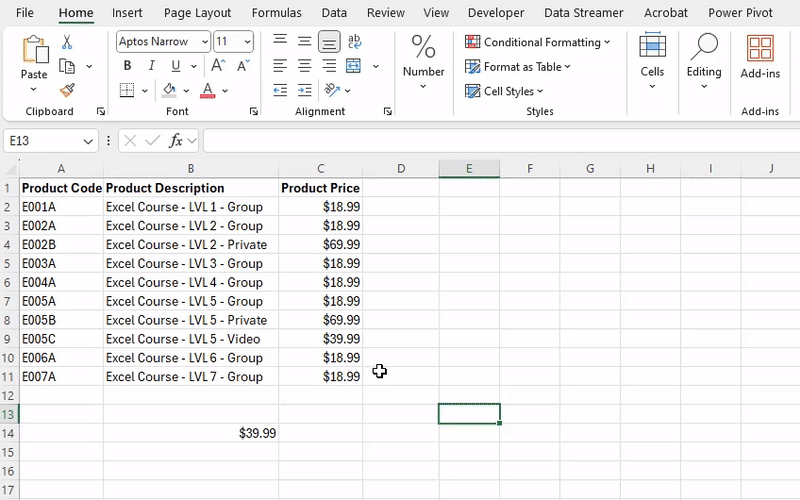Click the Top Align icon
Viewport: 800px width, 500px height.
point(280,41)
